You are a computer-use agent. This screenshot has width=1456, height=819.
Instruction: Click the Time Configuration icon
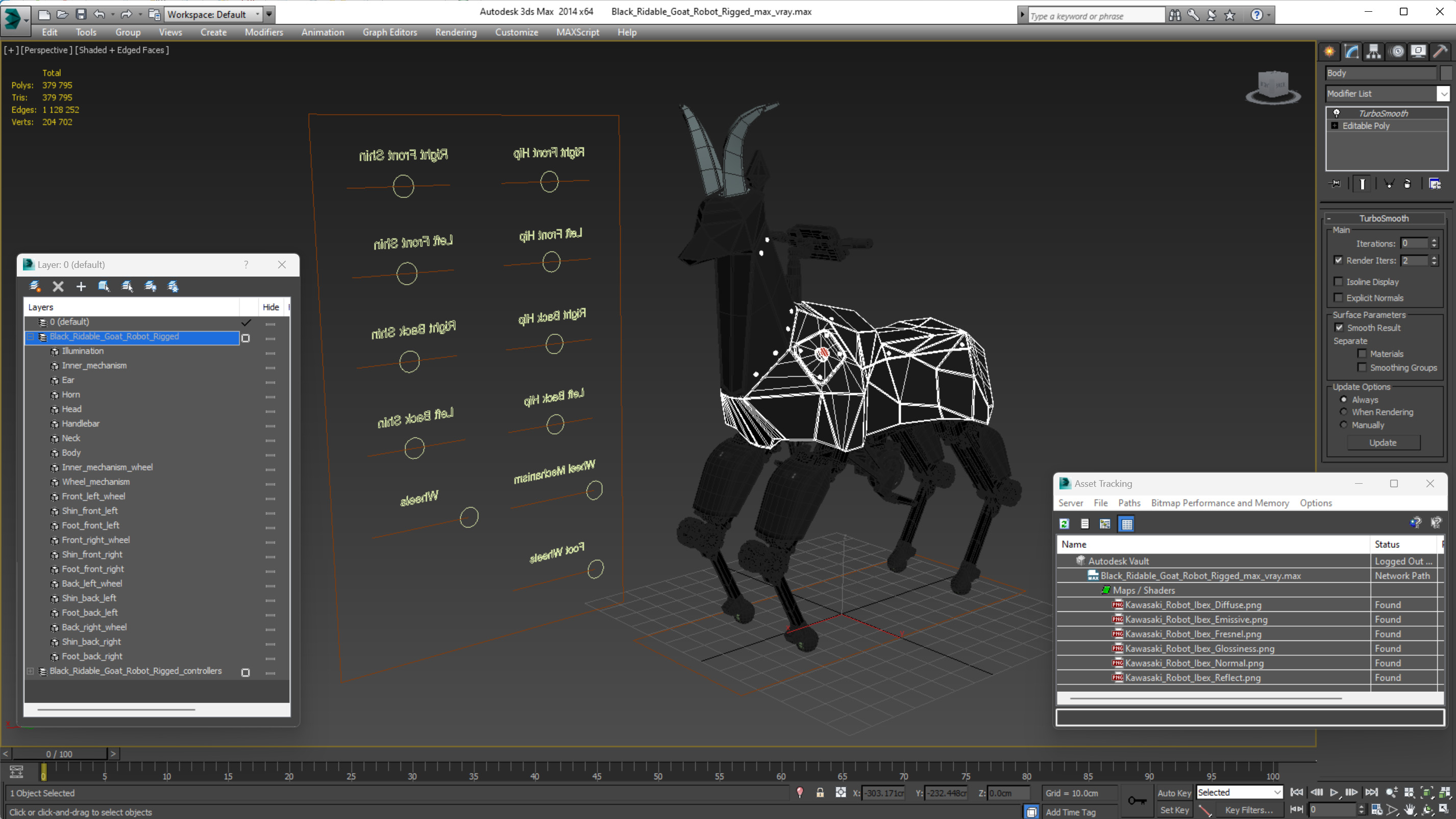1376,810
